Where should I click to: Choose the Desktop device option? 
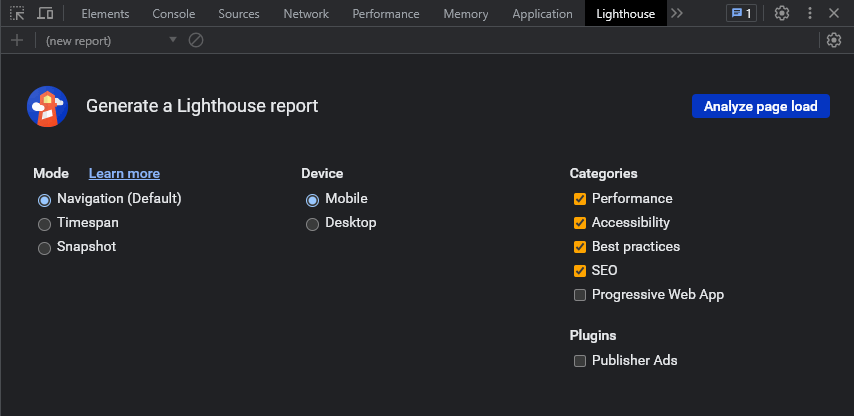click(x=313, y=223)
